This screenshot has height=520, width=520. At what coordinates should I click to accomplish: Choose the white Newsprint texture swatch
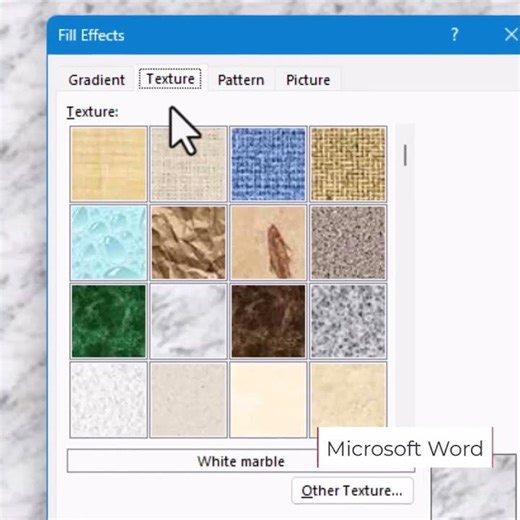click(x=109, y=400)
